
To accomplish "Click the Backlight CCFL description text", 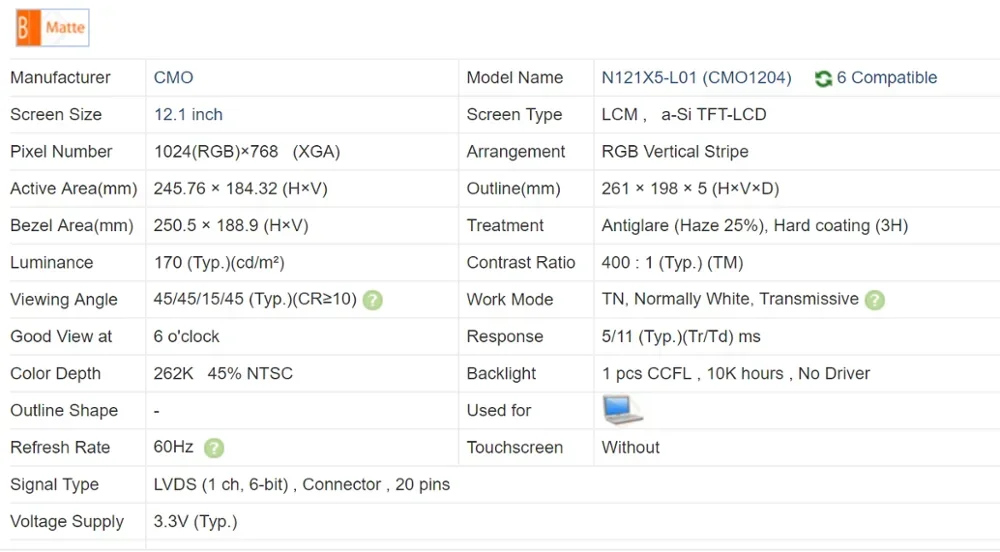I will (735, 374).
